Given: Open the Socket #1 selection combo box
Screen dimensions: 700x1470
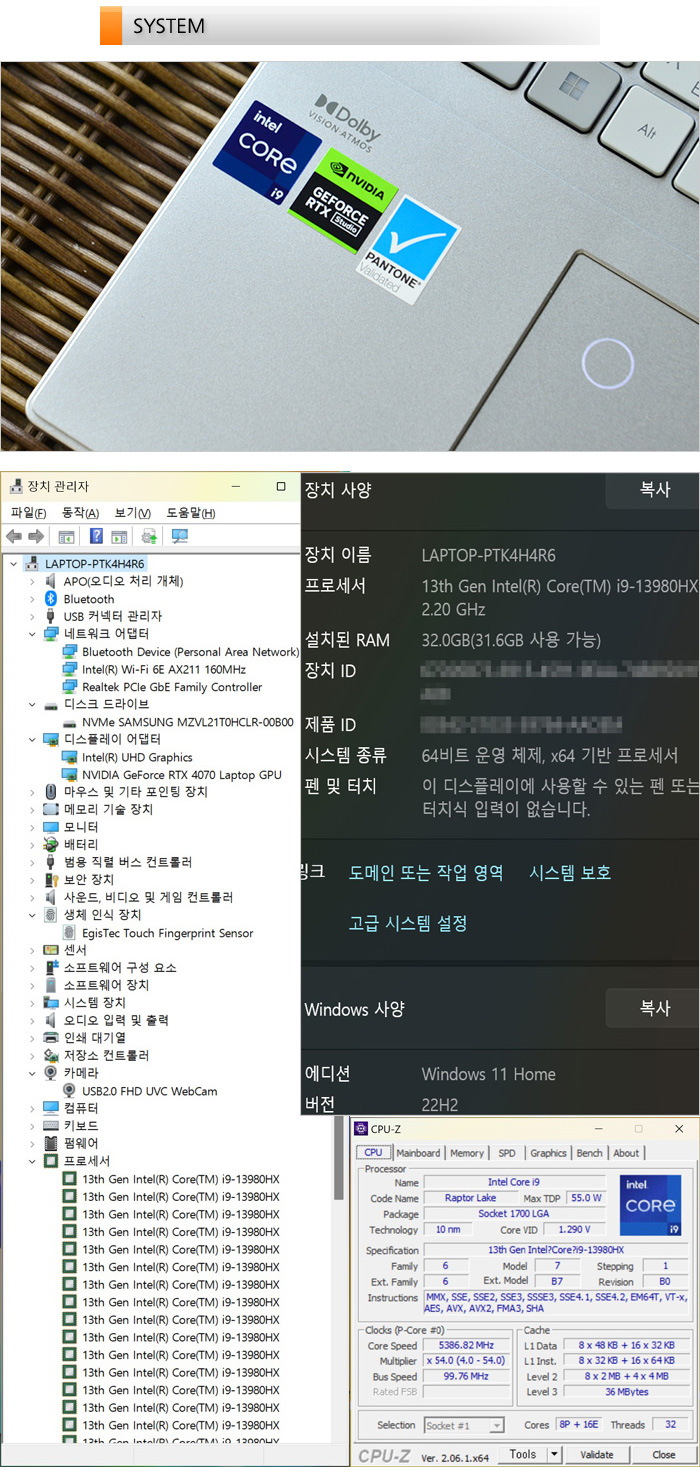Looking at the screenshot, I should tap(464, 1425).
